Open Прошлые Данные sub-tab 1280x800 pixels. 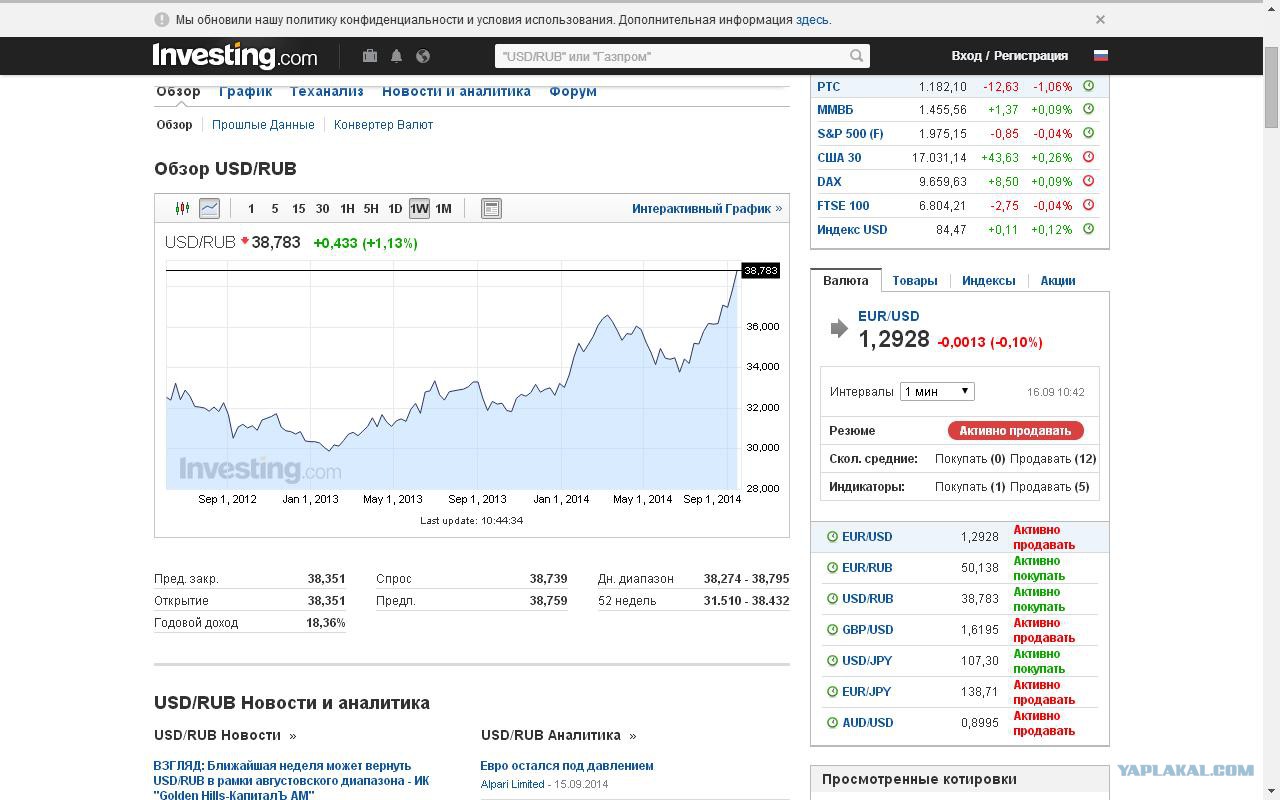(263, 125)
